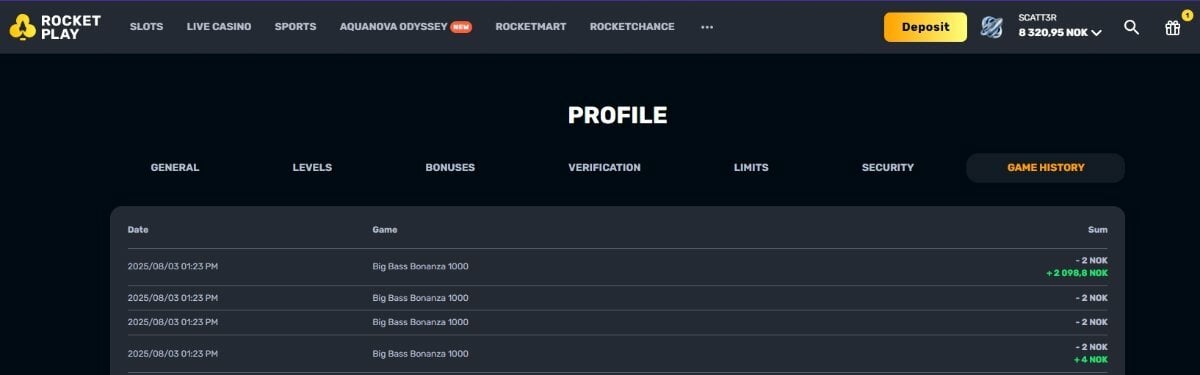Switch to the Security tab

tap(888, 168)
